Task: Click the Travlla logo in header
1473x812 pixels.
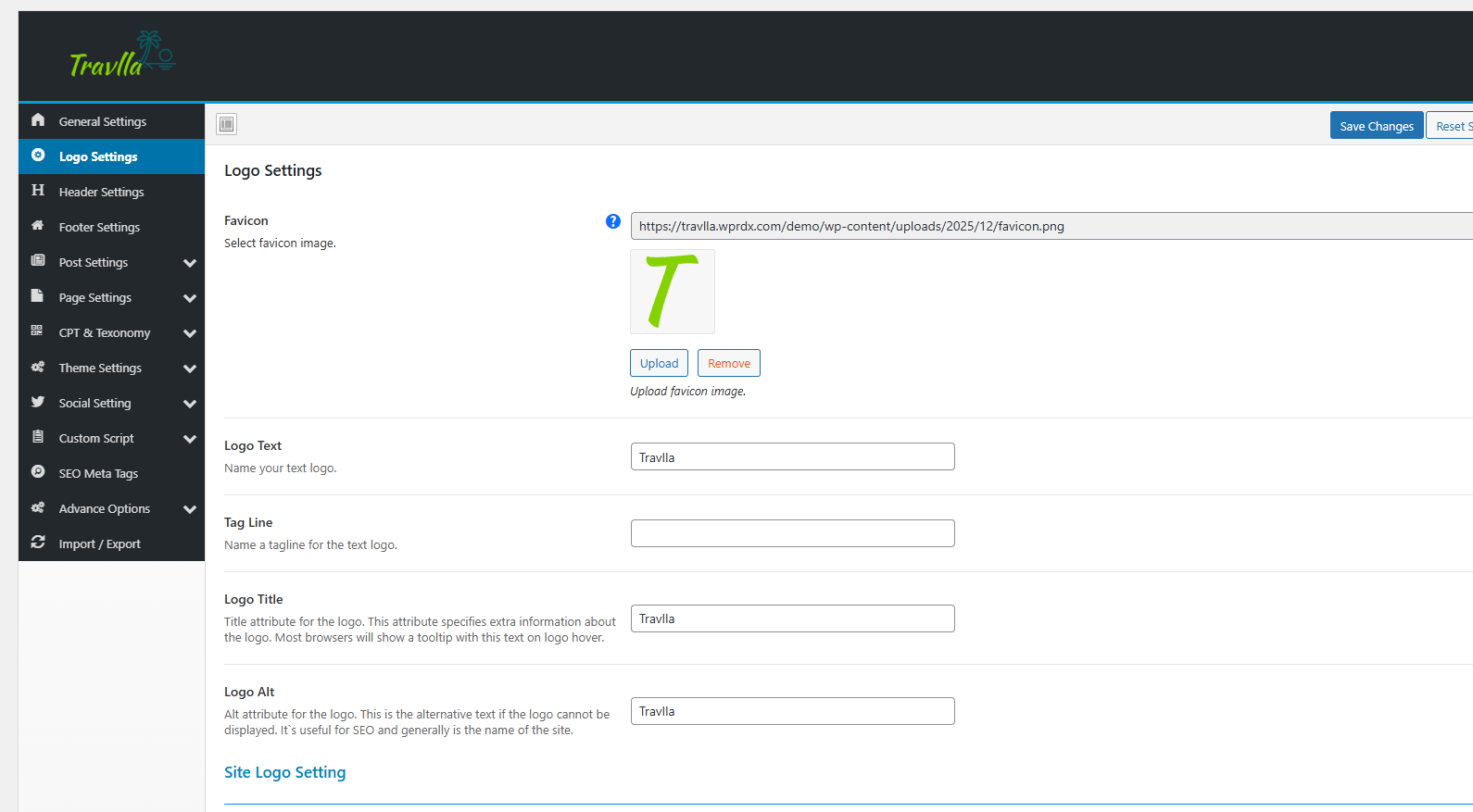Action: tap(121, 56)
